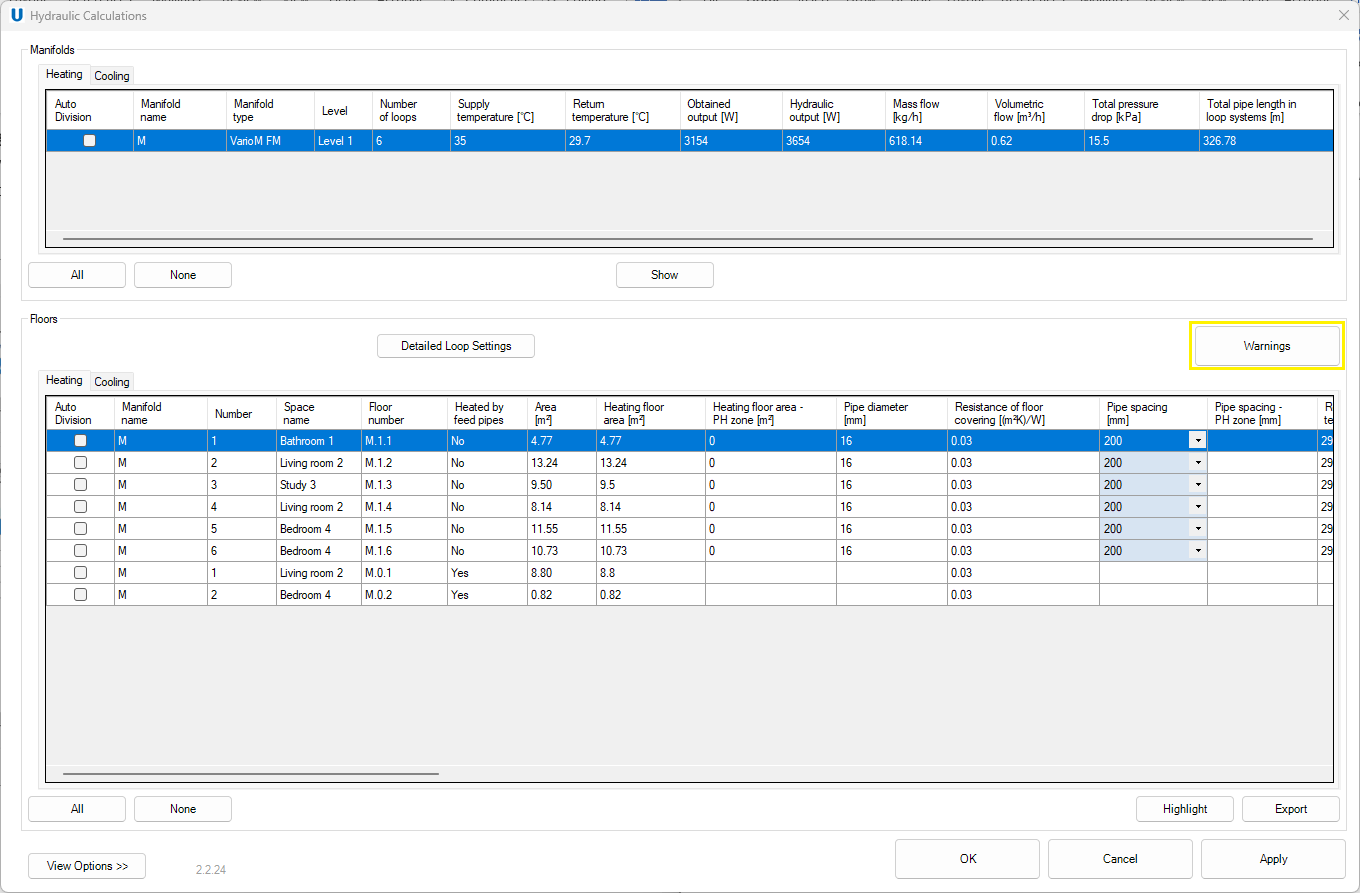Click manifold type cell VarioM FM
The height and width of the screenshot is (893, 1360).
[x=269, y=141]
